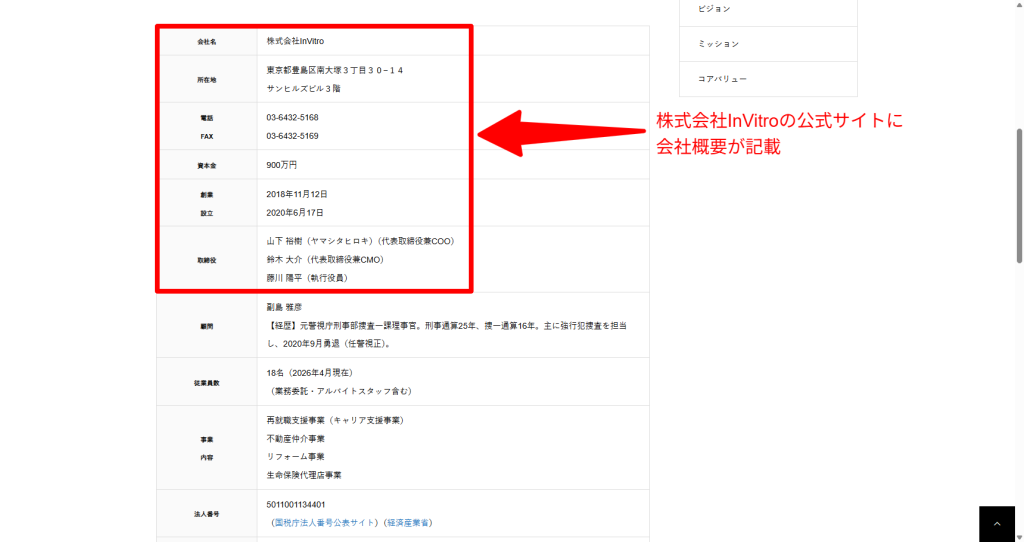Click the scroll-to-top arrow button
This screenshot has height=542, width=1024.
[997, 524]
